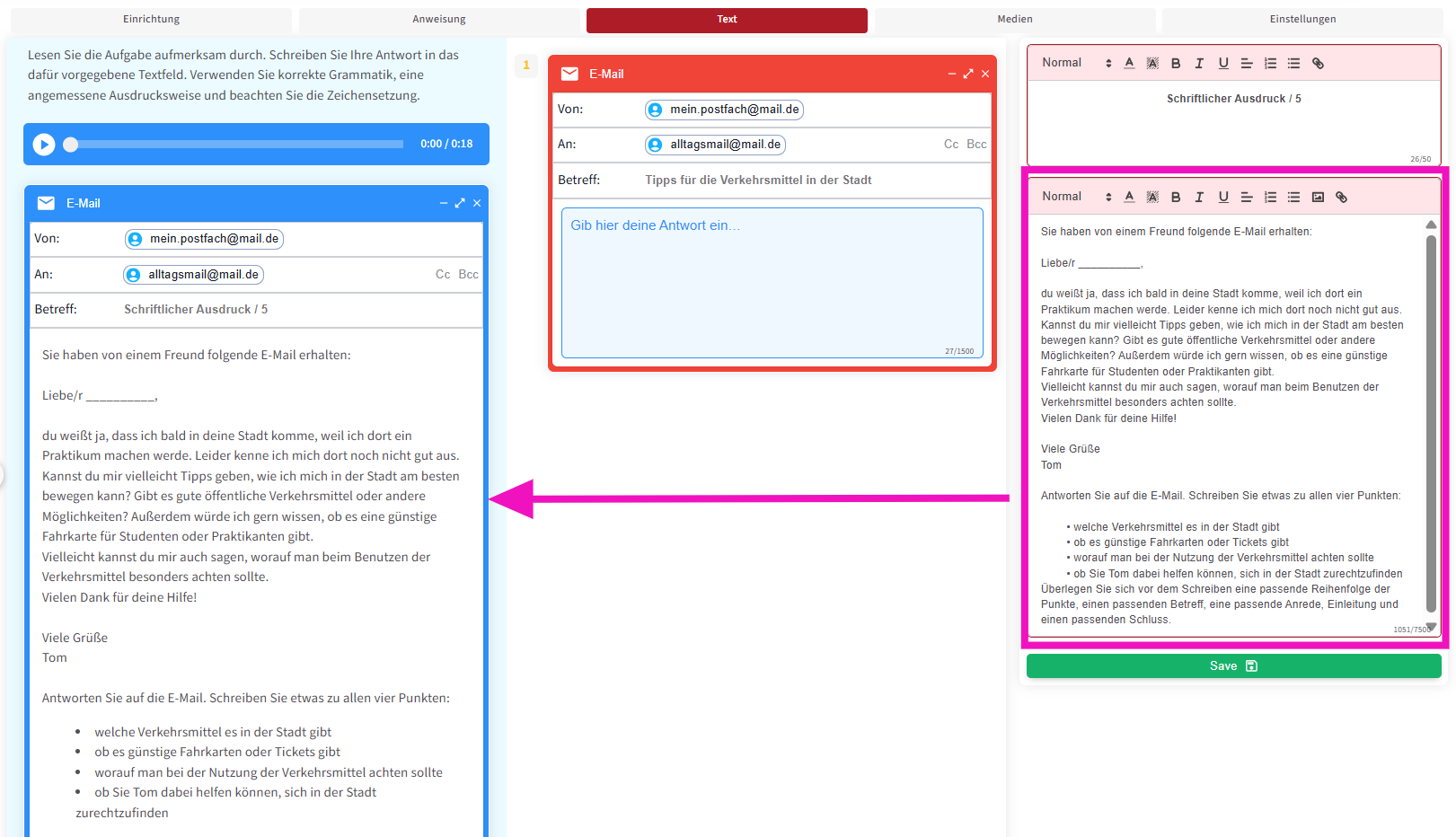Viewport: 1456px width, 837px height.
Task: Open the Normal heading dropdown in lower editor
Action: 1076,197
